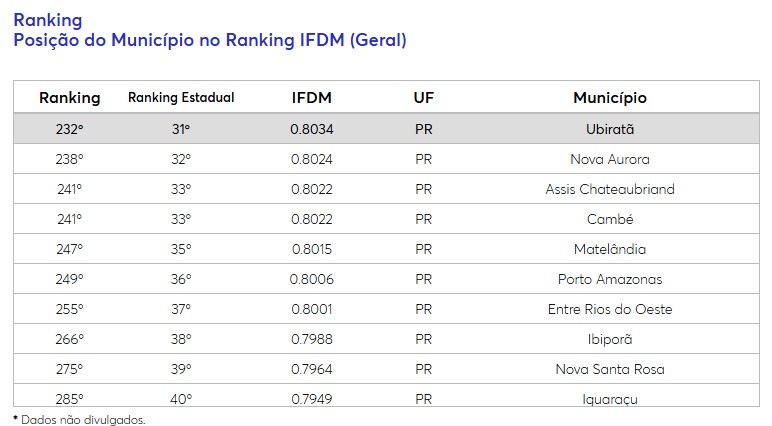Image resolution: width=772 pixels, height=426 pixels.
Task: Click on Assis Chateaubriand in the table
Action: click(x=610, y=189)
